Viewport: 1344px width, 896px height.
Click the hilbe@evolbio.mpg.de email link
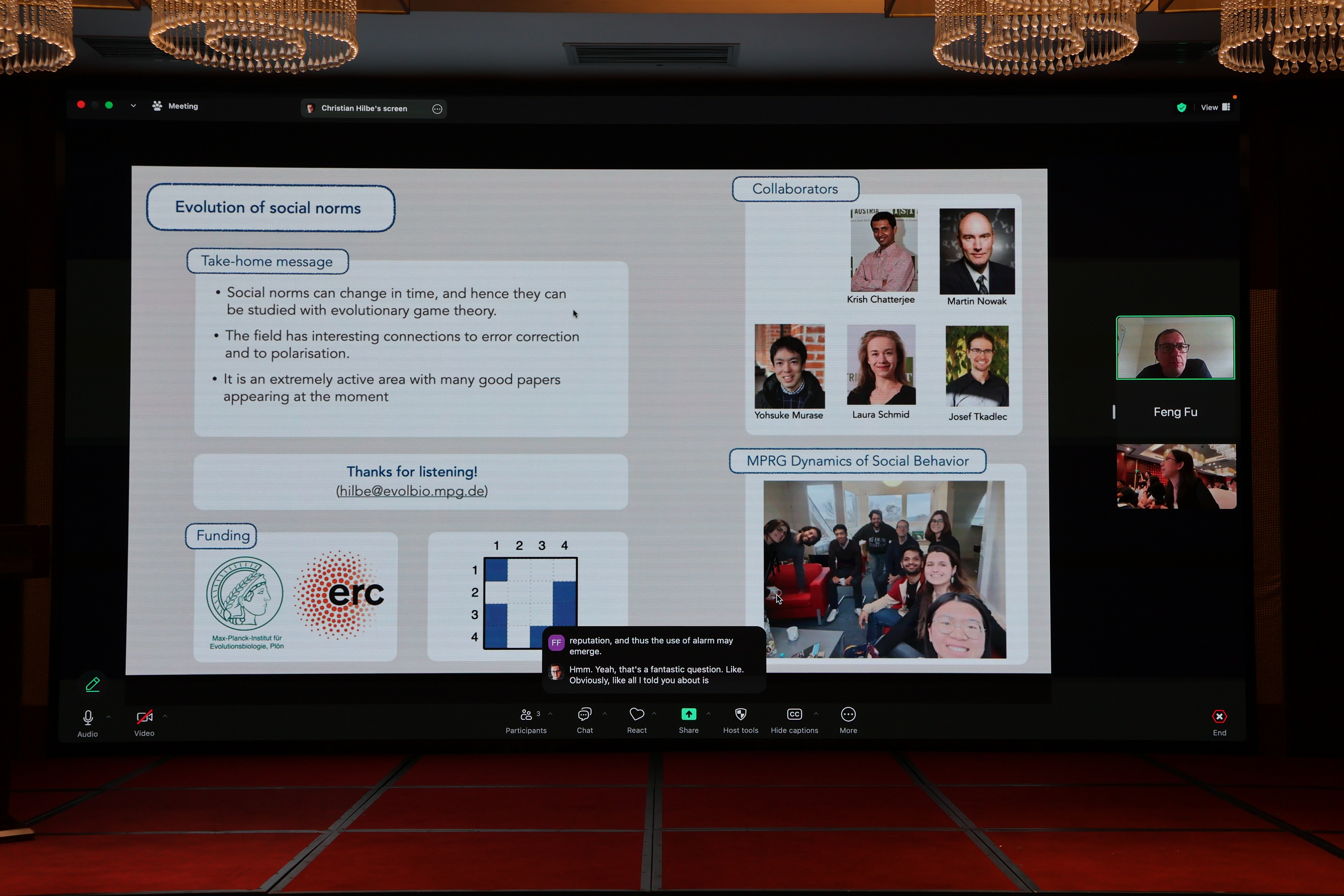pos(411,491)
